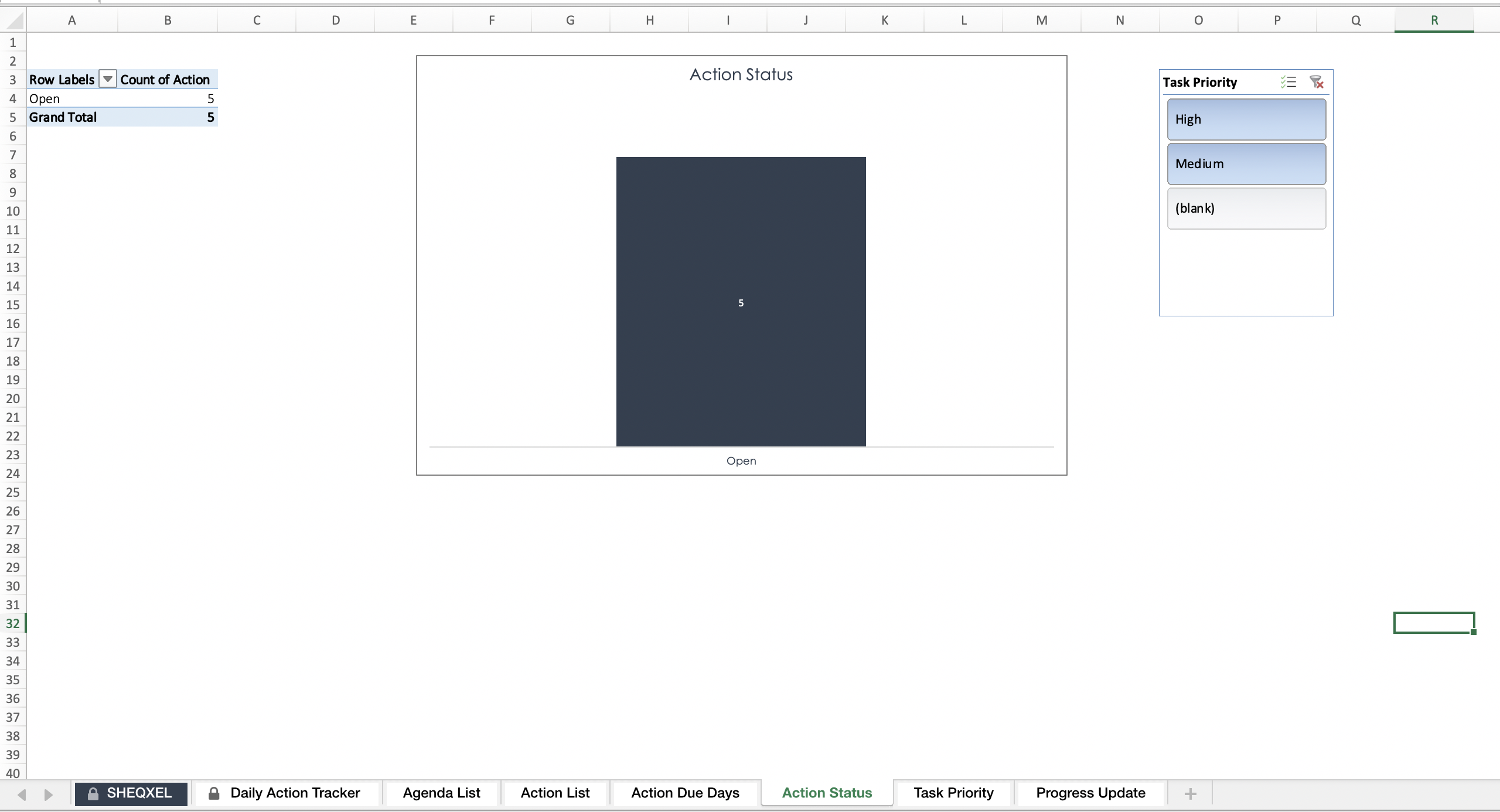Select the Grand Total value 5 cell
The width and height of the screenshot is (1500, 812).
[x=168, y=117]
